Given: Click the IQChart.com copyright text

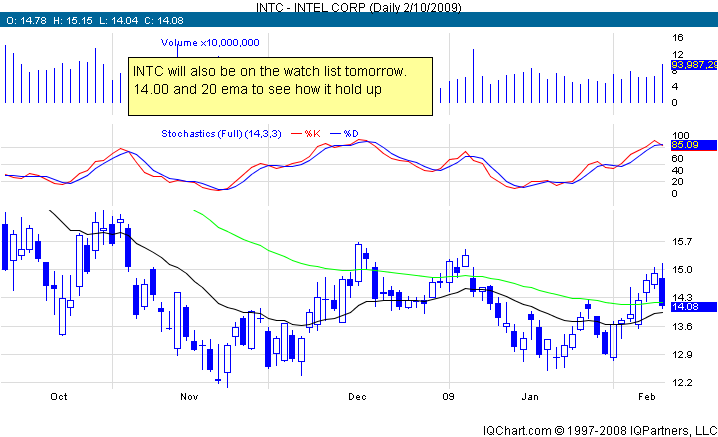Looking at the screenshot, I should coord(600,431).
